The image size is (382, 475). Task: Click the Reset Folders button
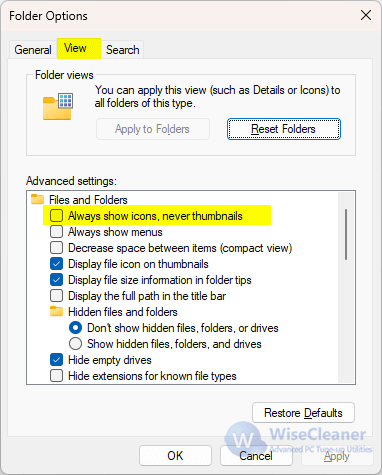[284, 129]
